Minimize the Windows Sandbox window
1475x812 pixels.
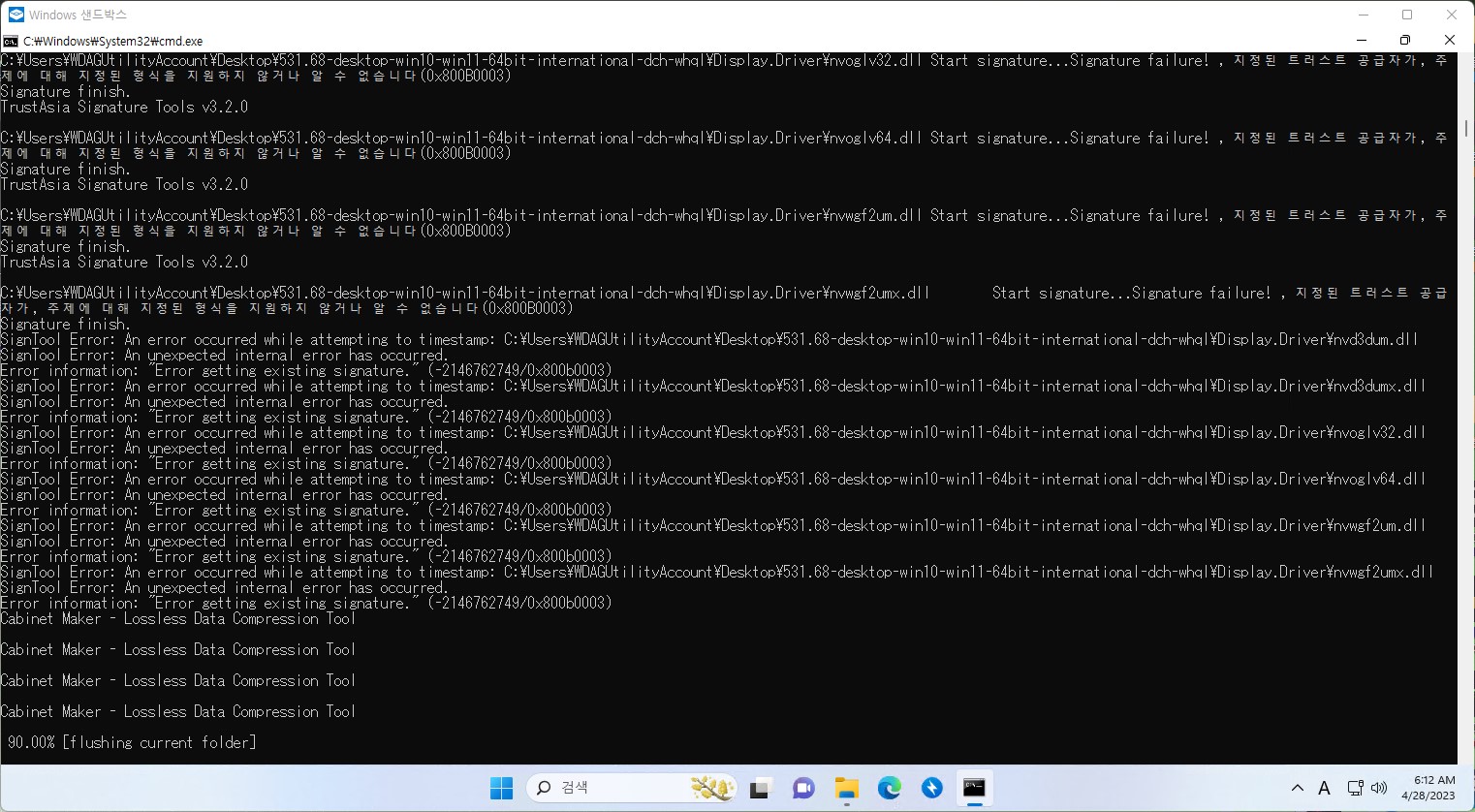point(1362,15)
